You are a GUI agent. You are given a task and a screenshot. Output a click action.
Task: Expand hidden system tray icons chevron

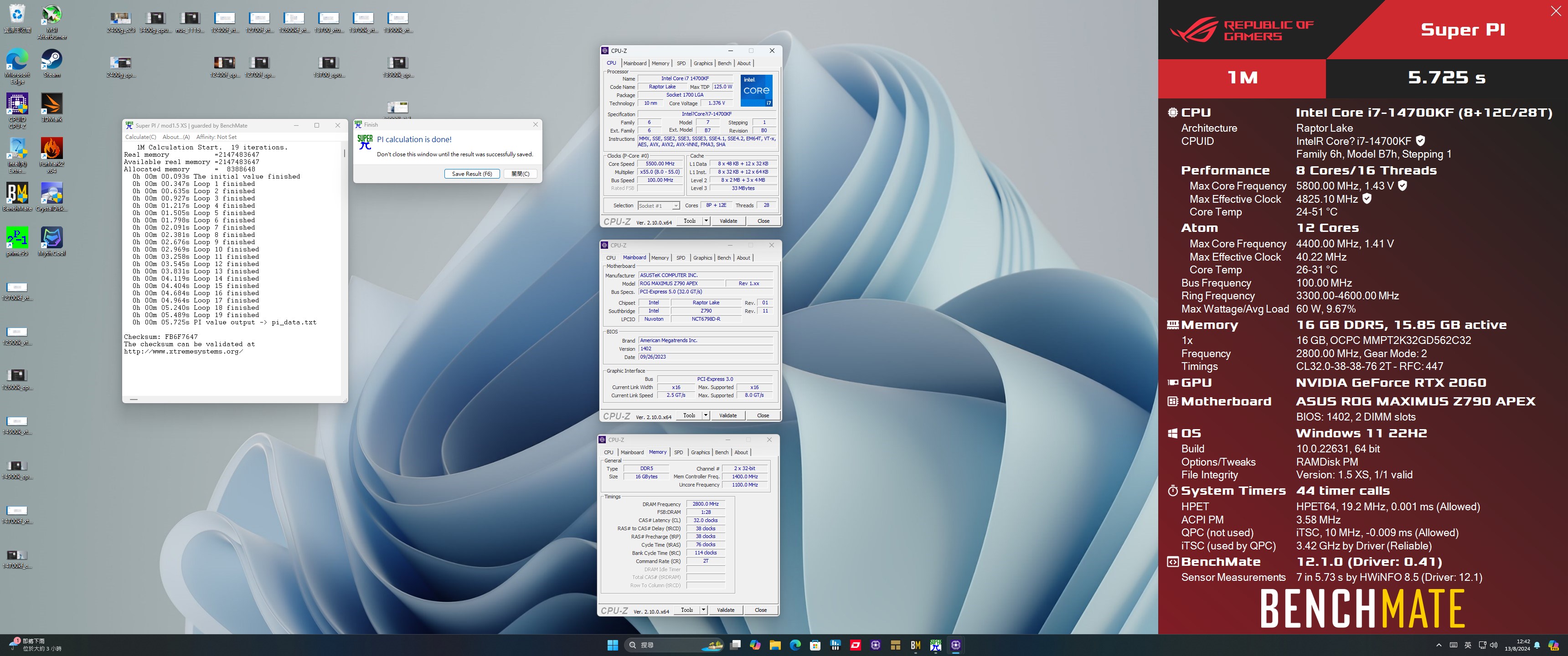pyautogui.click(x=1439, y=645)
